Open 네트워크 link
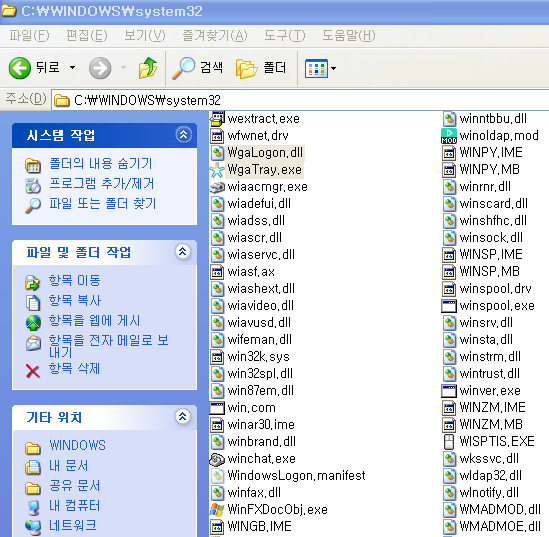Image resolution: width=549 pixels, height=537 pixels. coord(73,525)
